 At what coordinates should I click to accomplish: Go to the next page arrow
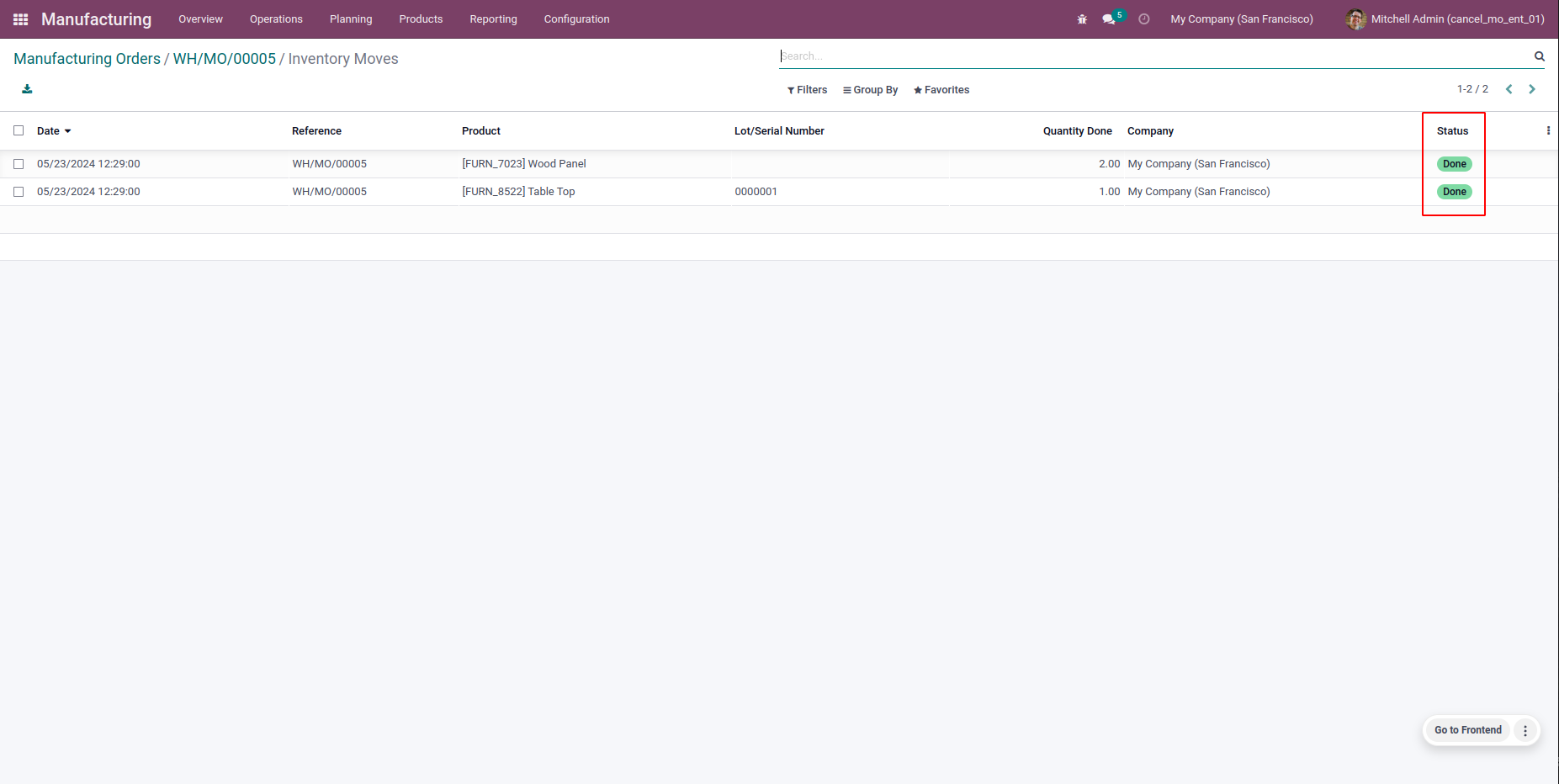click(x=1532, y=89)
